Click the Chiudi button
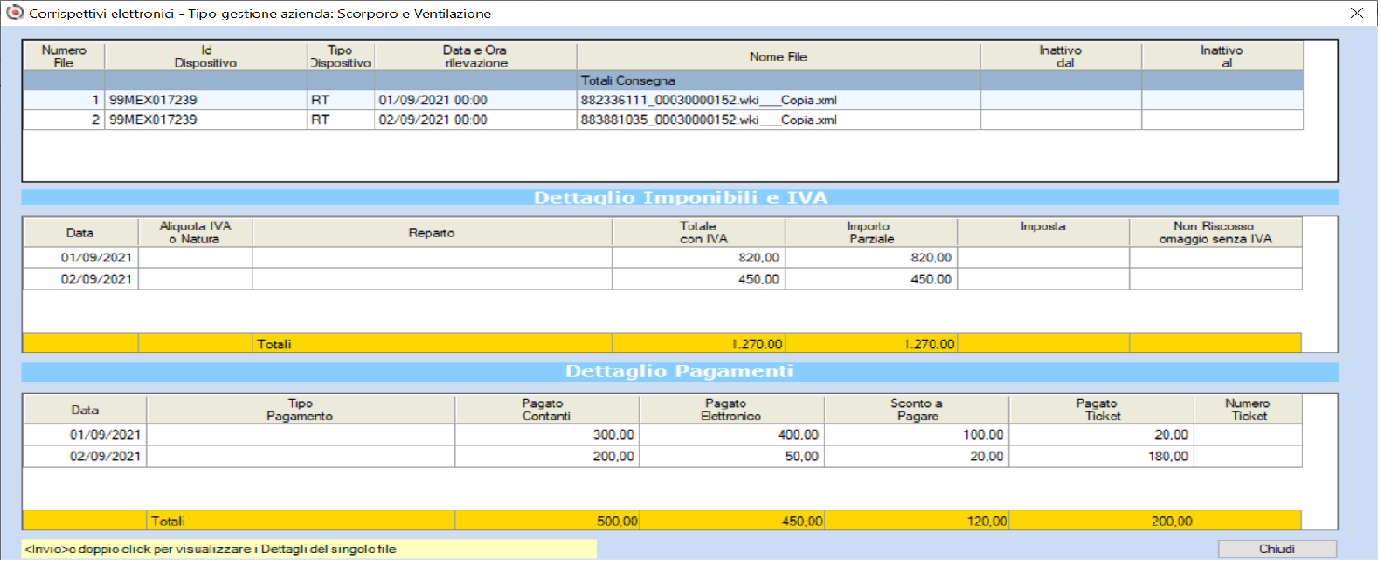The image size is (1381, 563). [x=1277, y=549]
